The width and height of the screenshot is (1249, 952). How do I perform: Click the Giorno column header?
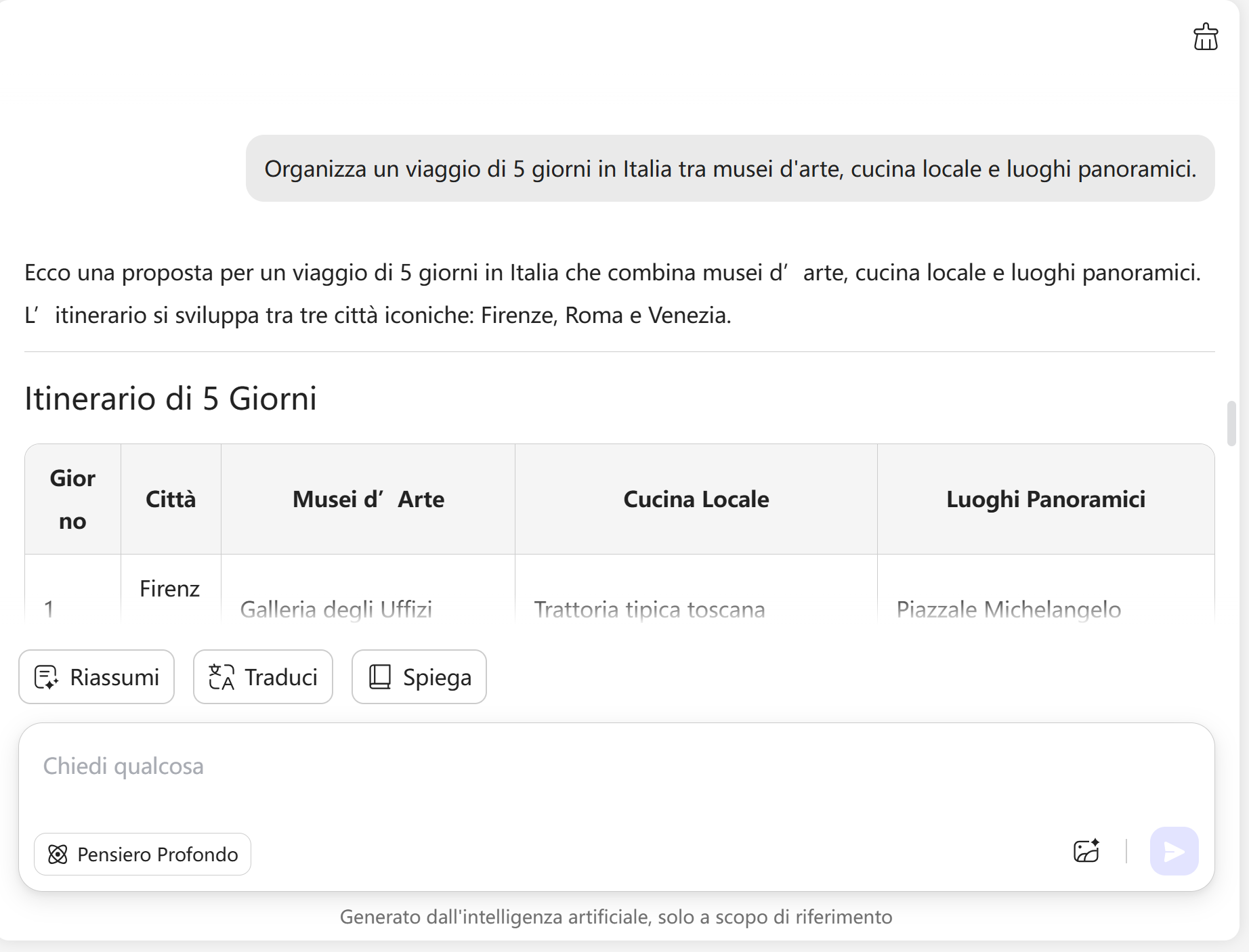[x=72, y=500]
